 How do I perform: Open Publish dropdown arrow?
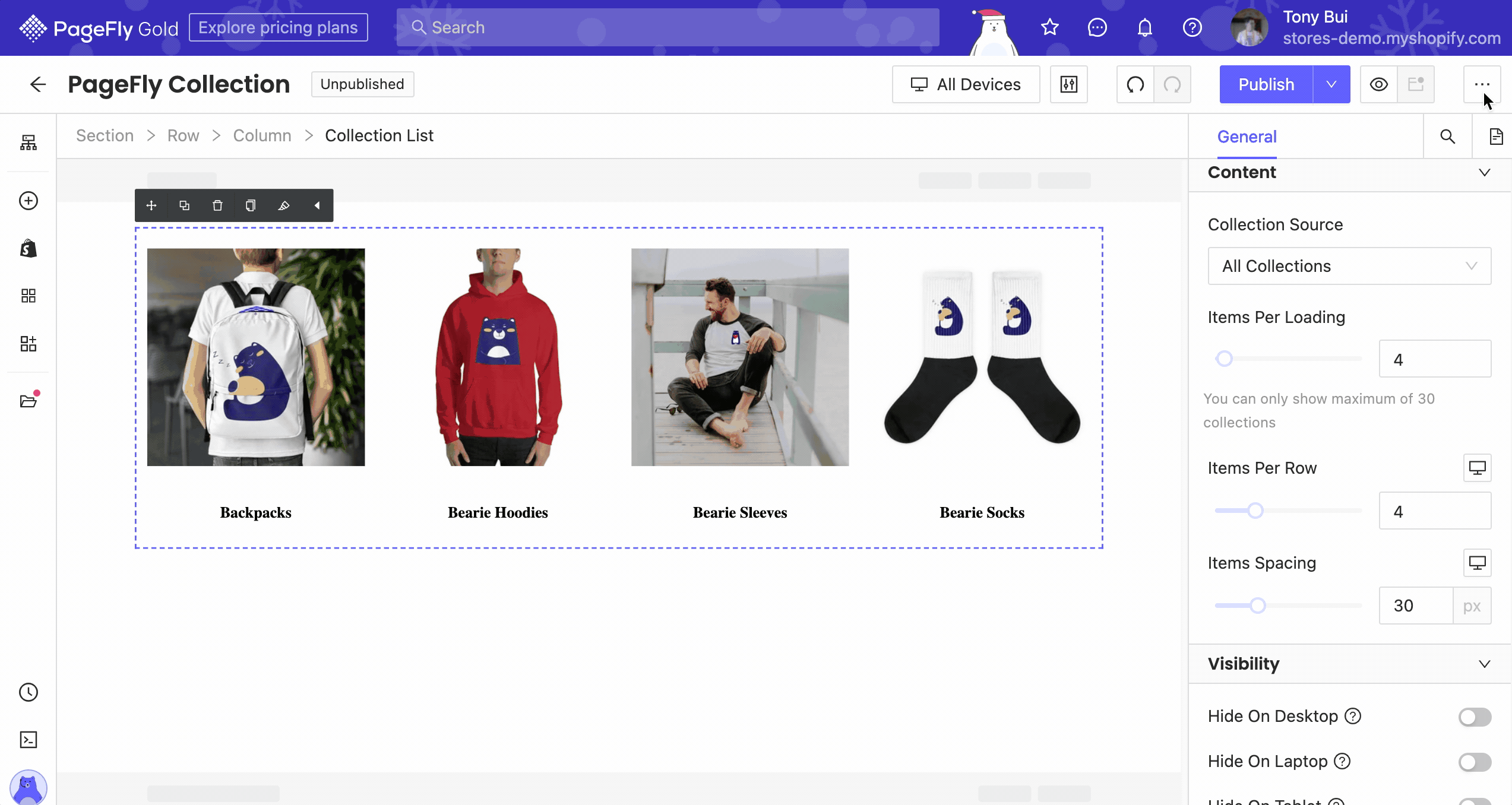click(x=1331, y=84)
